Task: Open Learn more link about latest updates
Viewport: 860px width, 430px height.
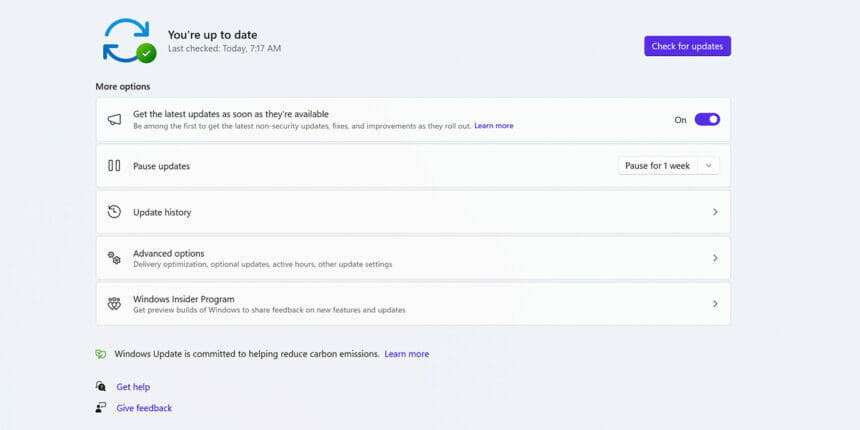Action: coord(493,126)
